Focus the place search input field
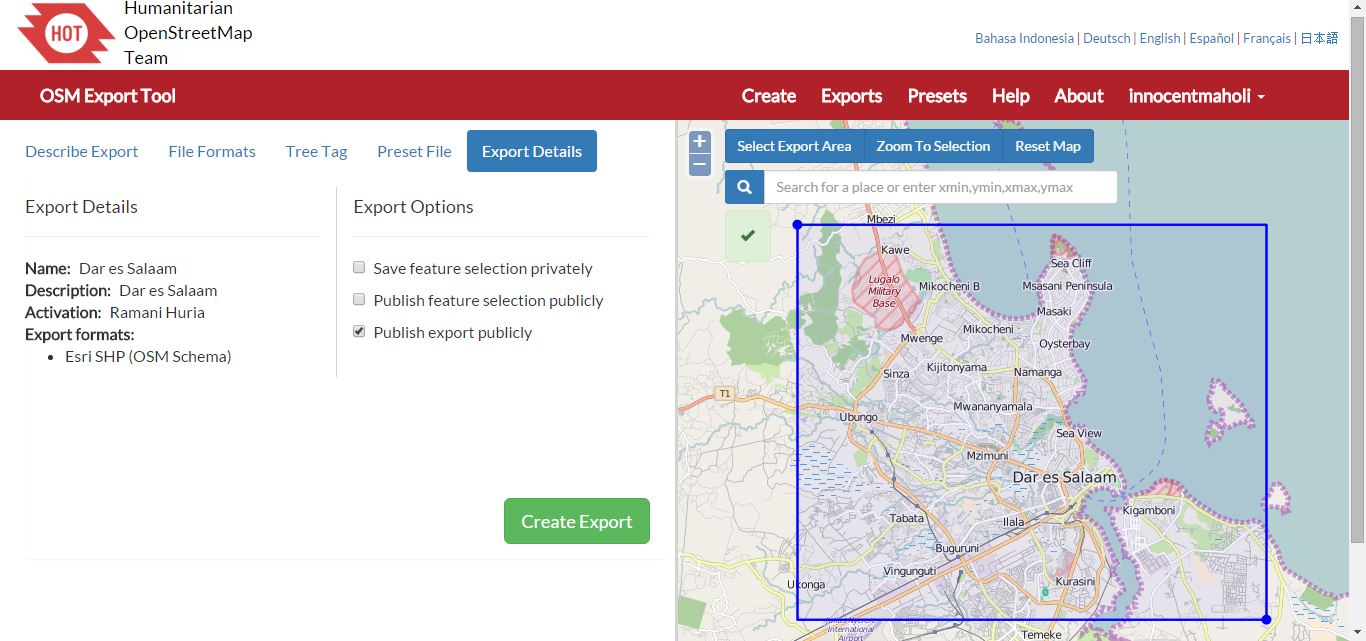 940,187
